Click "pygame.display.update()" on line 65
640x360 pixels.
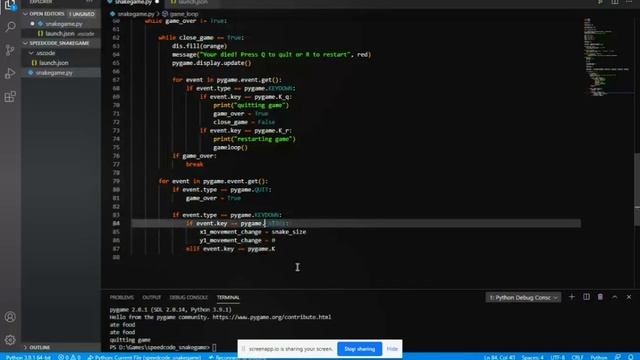(x=211, y=63)
